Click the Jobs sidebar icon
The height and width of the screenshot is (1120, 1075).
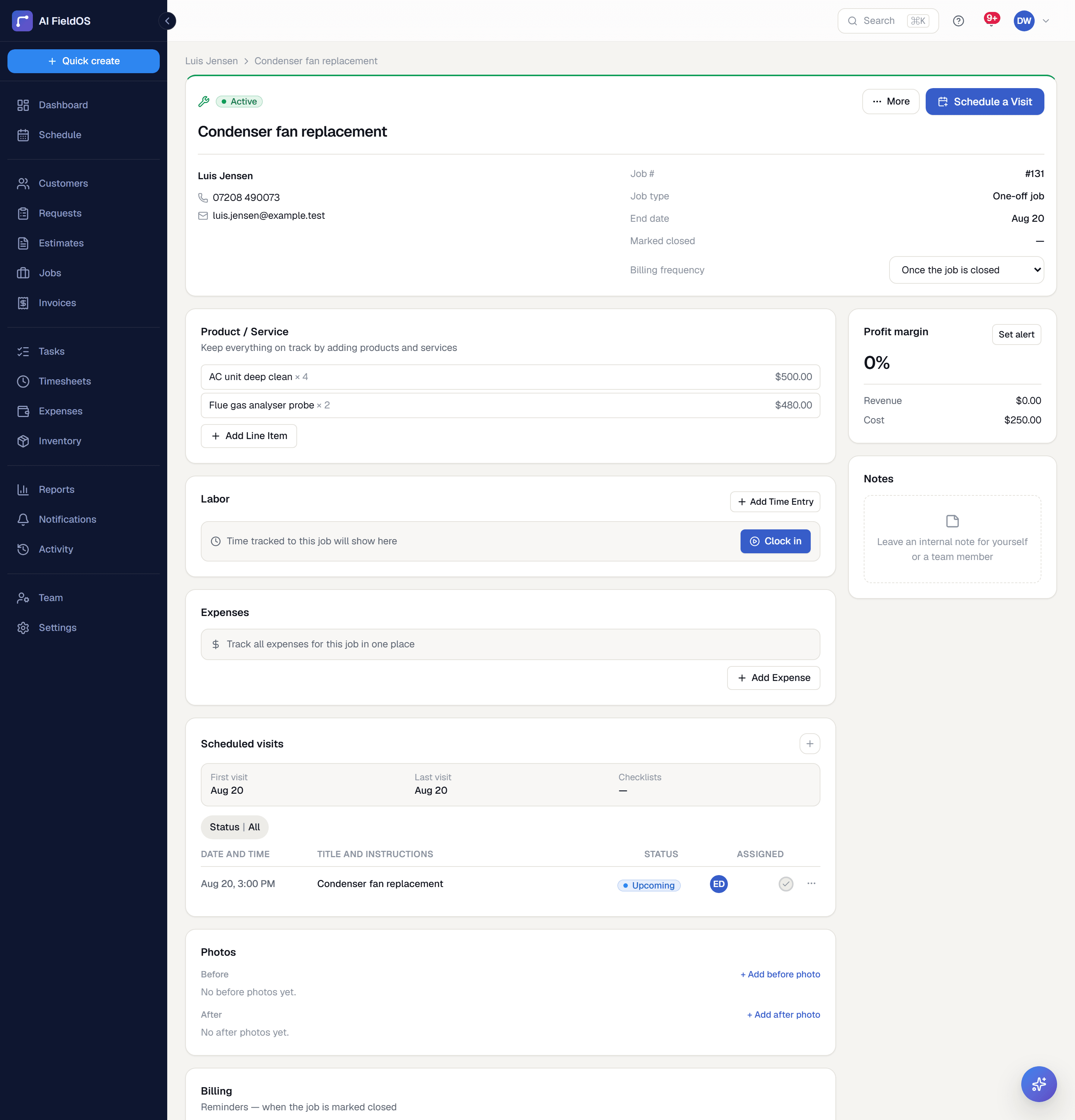pos(23,273)
